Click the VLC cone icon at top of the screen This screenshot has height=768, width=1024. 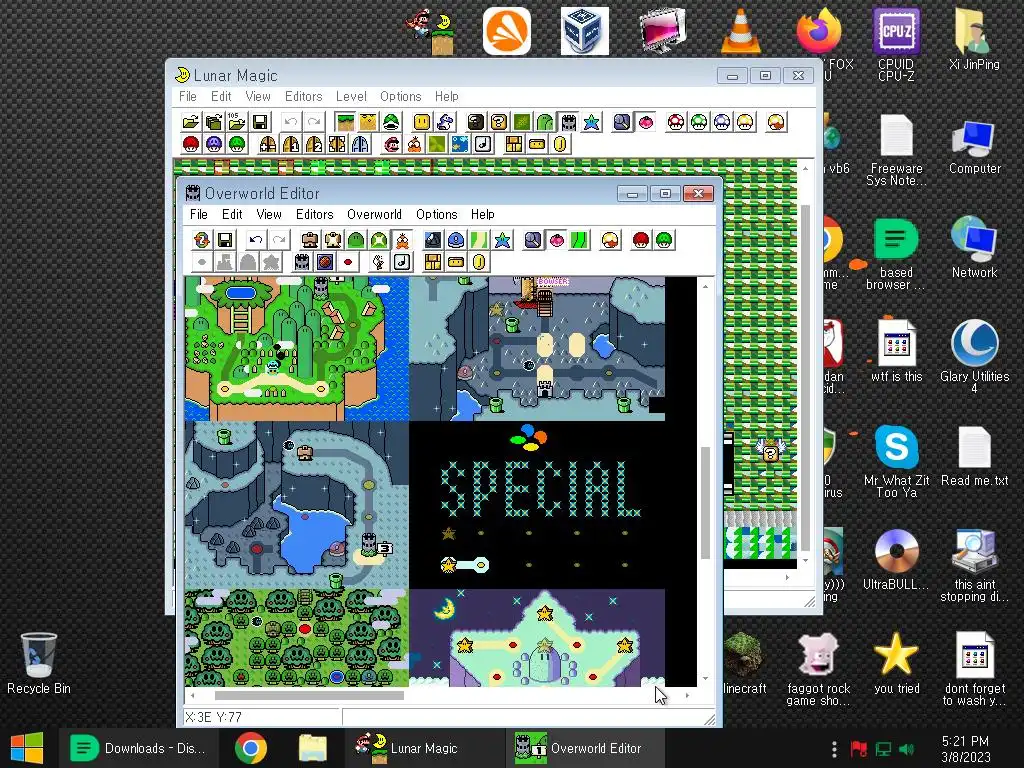coord(741,31)
